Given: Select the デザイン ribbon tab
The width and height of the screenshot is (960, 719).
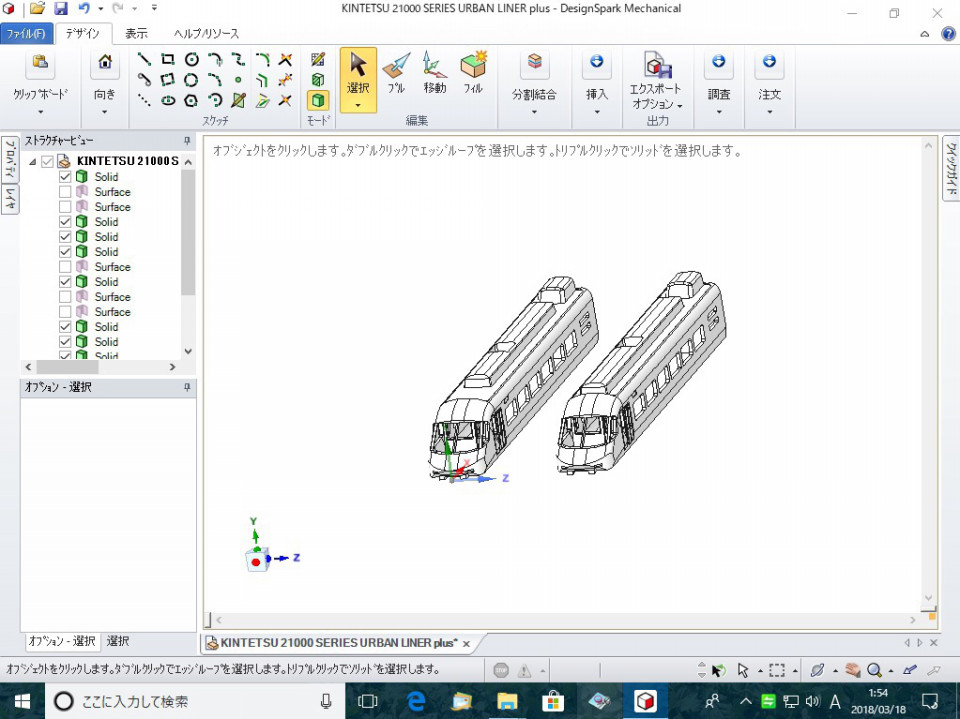Looking at the screenshot, I should (x=83, y=34).
